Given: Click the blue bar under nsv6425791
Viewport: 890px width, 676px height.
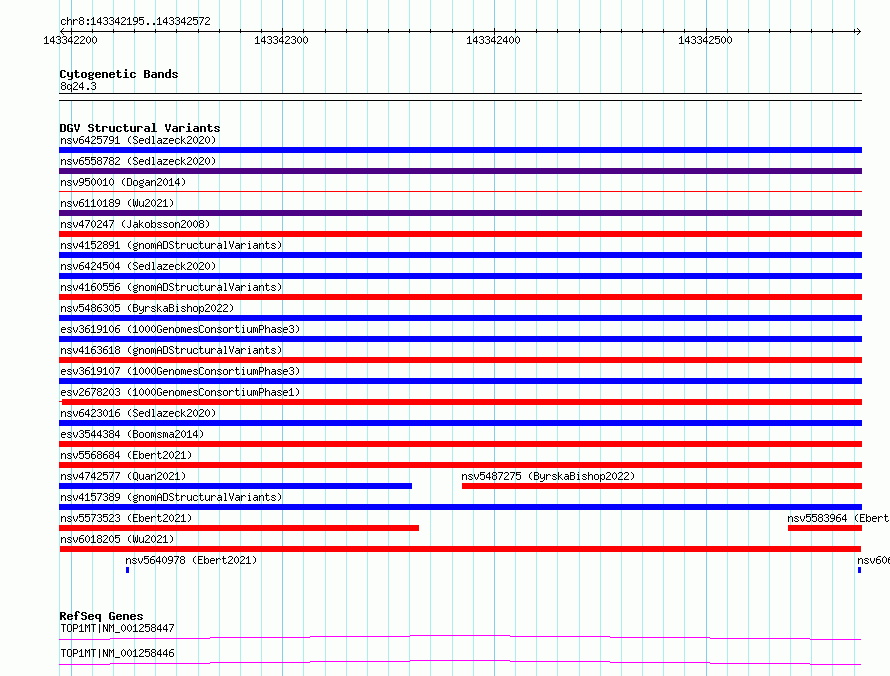Looking at the screenshot, I should coord(460,150).
